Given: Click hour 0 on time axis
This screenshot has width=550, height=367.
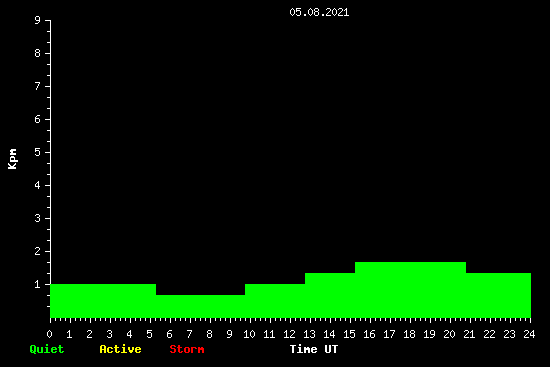Looking at the screenshot, I should pos(49,334).
